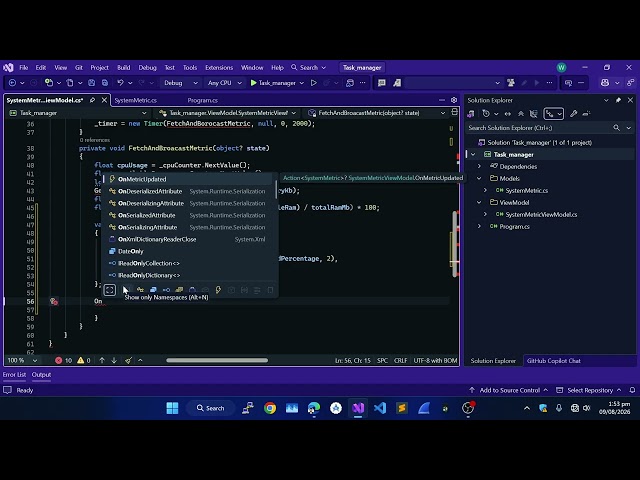Switch to the Program.cs editor tab
Screen dimensions: 640x480
pyautogui.click(x=202, y=100)
